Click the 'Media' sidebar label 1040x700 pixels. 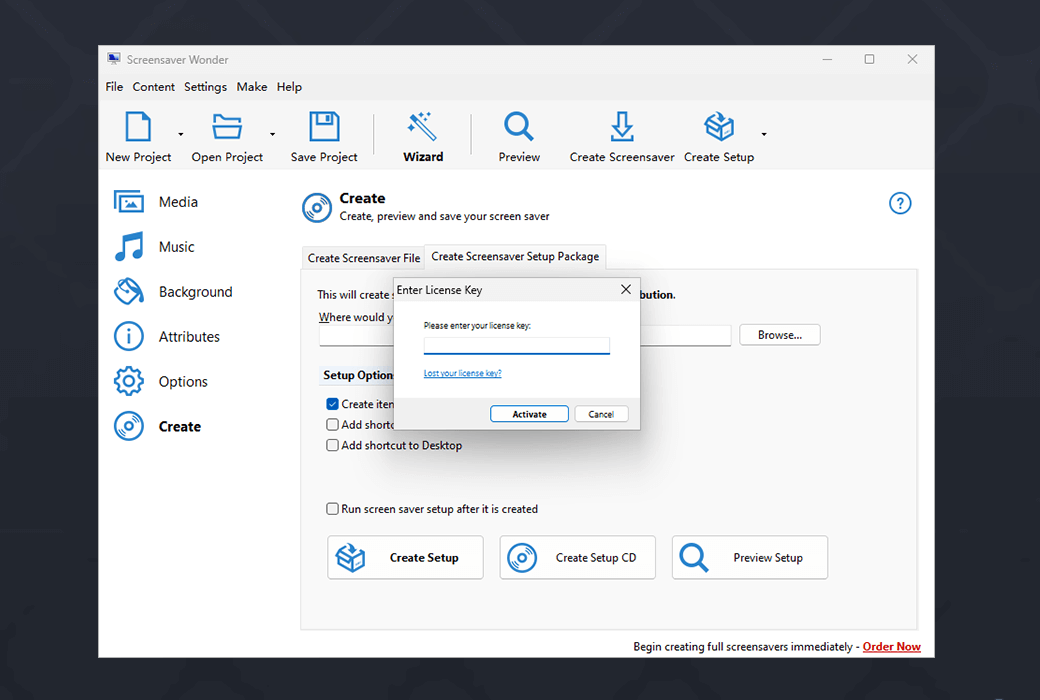point(178,202)
